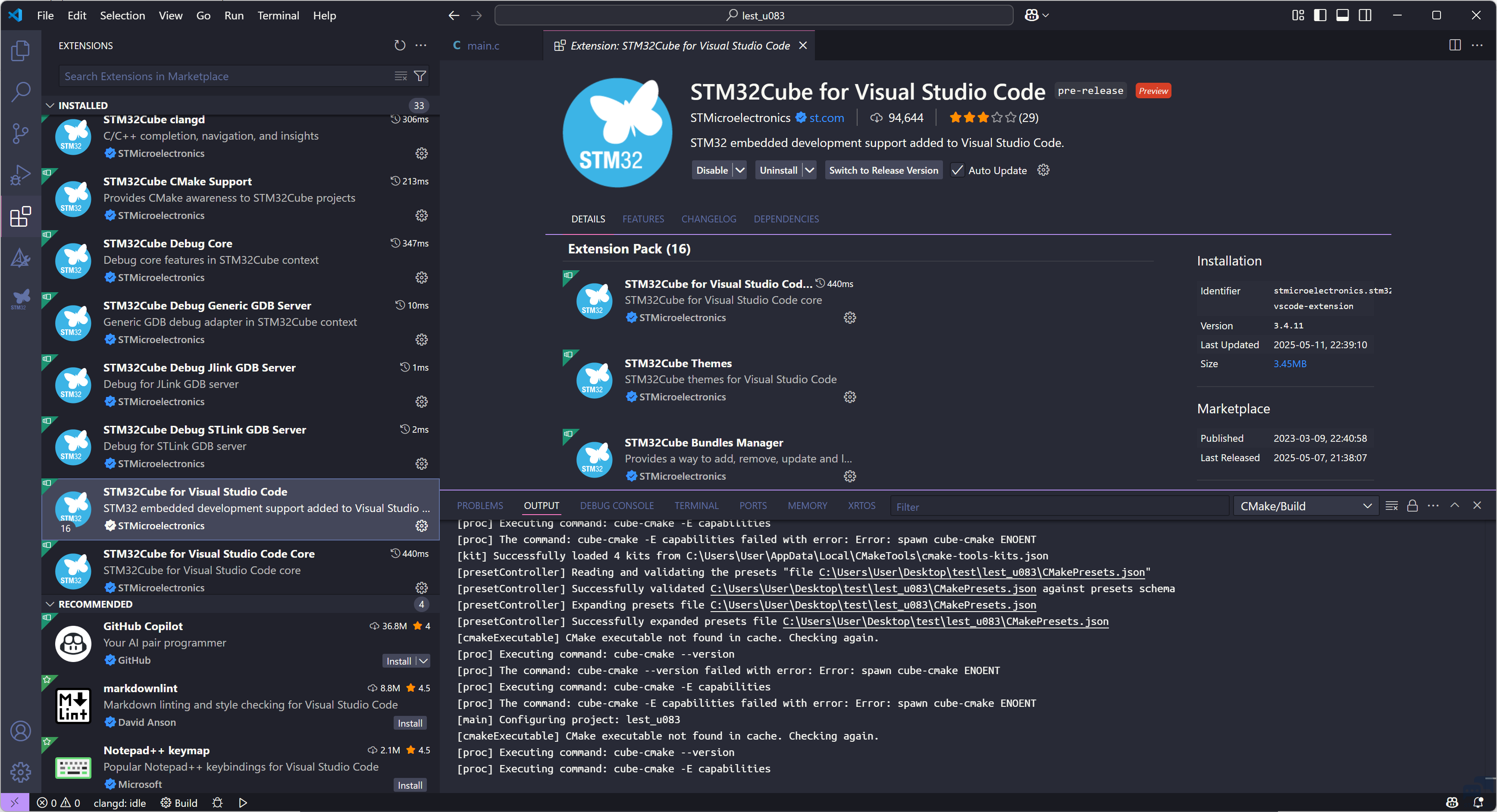1497x812 pixels.
Task: Split the editor to the right
Action: [1455, 45]
